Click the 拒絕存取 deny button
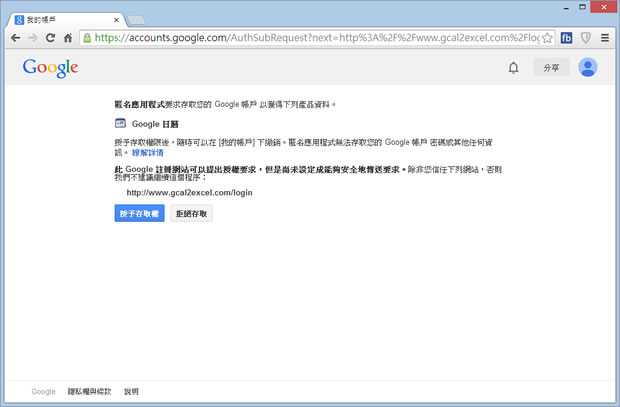The image size is (620, 407). [191, 213]
